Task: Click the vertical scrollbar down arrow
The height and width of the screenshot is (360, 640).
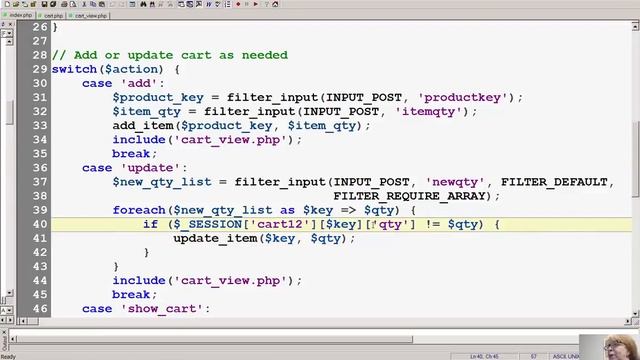Action: click(636, 313)
